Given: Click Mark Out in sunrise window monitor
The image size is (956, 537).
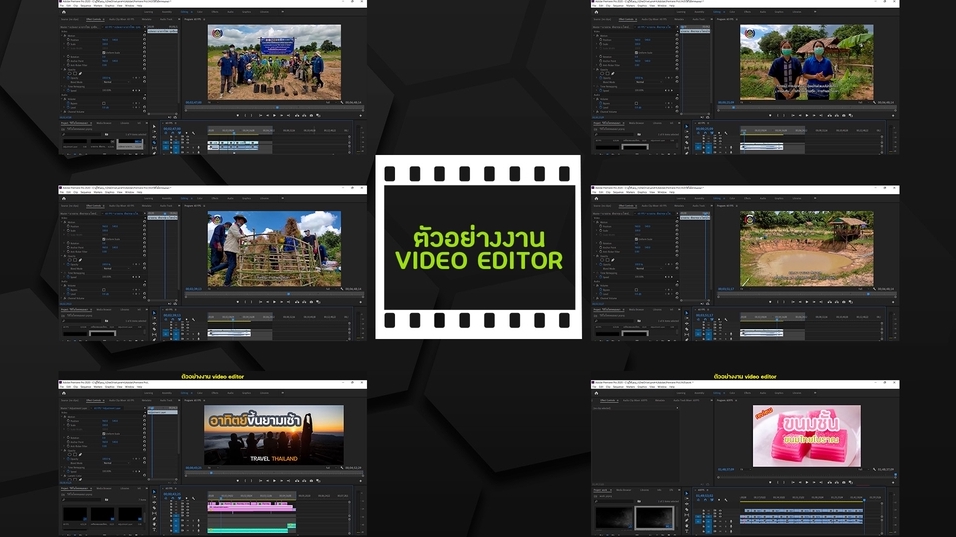Looking at the screenshot, I should (251, 480).
